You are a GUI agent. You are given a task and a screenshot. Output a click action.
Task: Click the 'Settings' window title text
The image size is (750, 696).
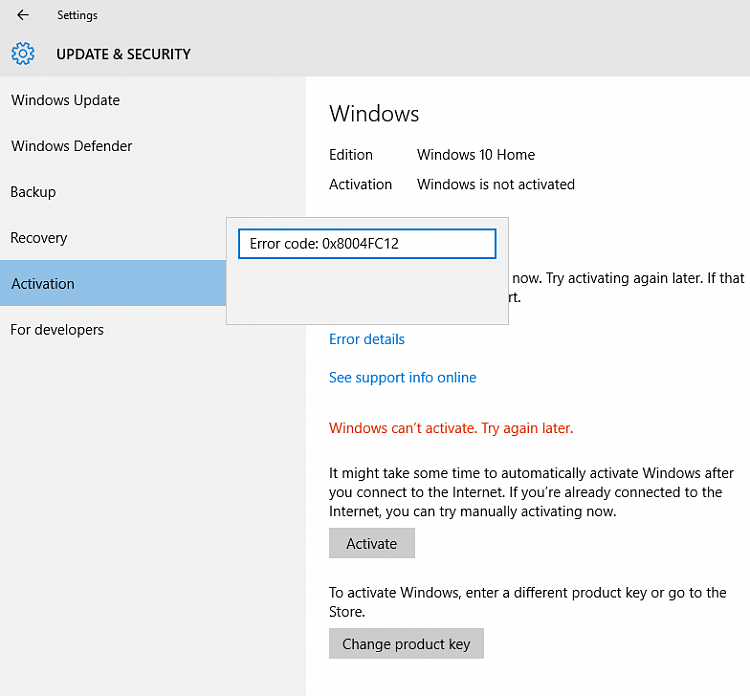click(77, 15)
